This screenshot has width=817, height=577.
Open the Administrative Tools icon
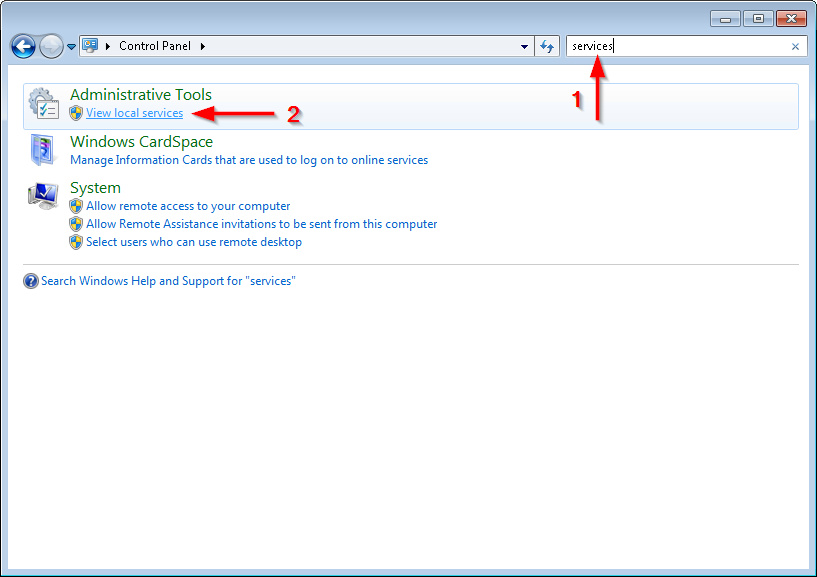point(43,102)
